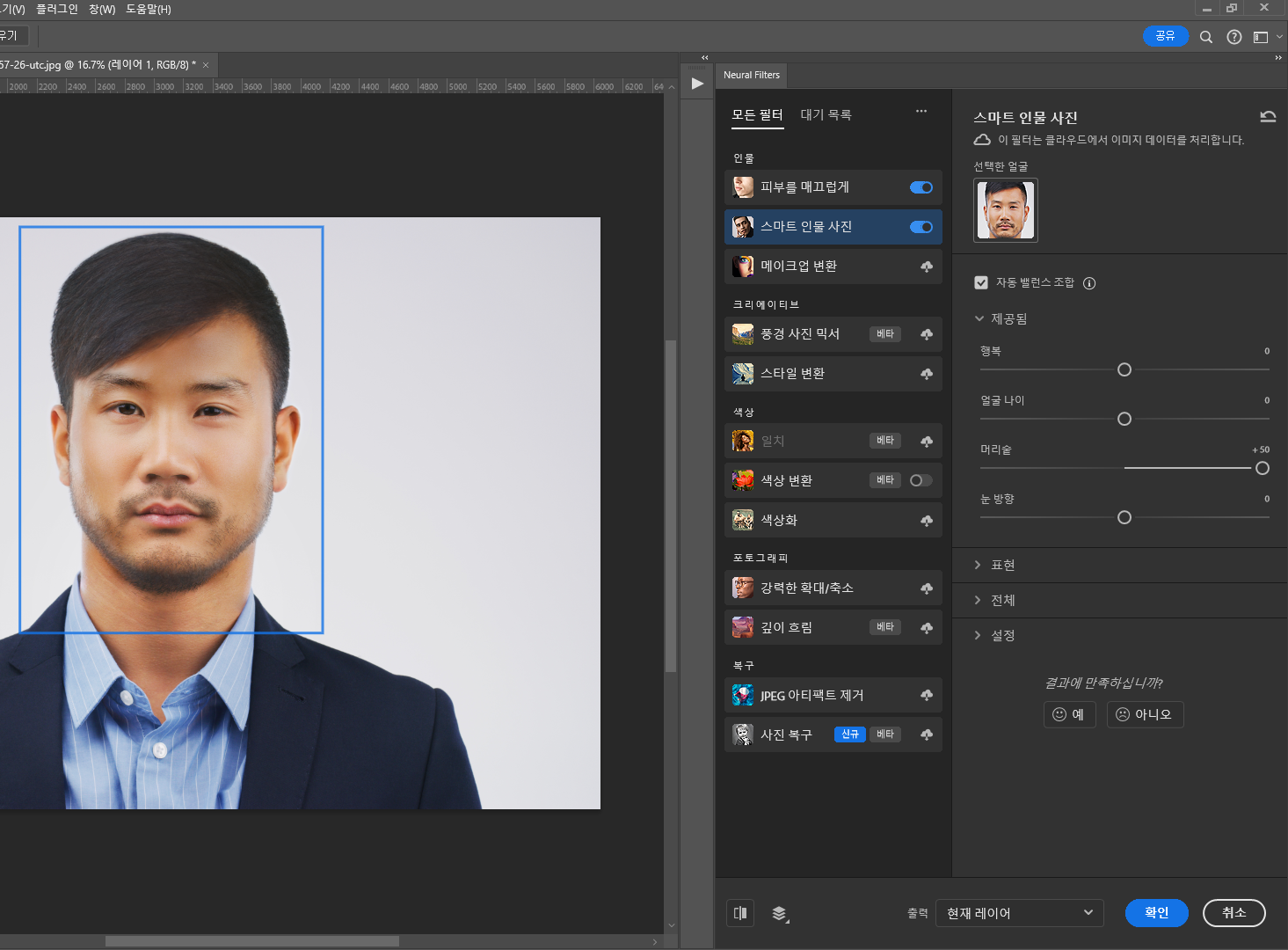Click the 사진 복구 filter thumbnail icon
The height and width of the screenshot is (950, 1288).
(743, 734)
